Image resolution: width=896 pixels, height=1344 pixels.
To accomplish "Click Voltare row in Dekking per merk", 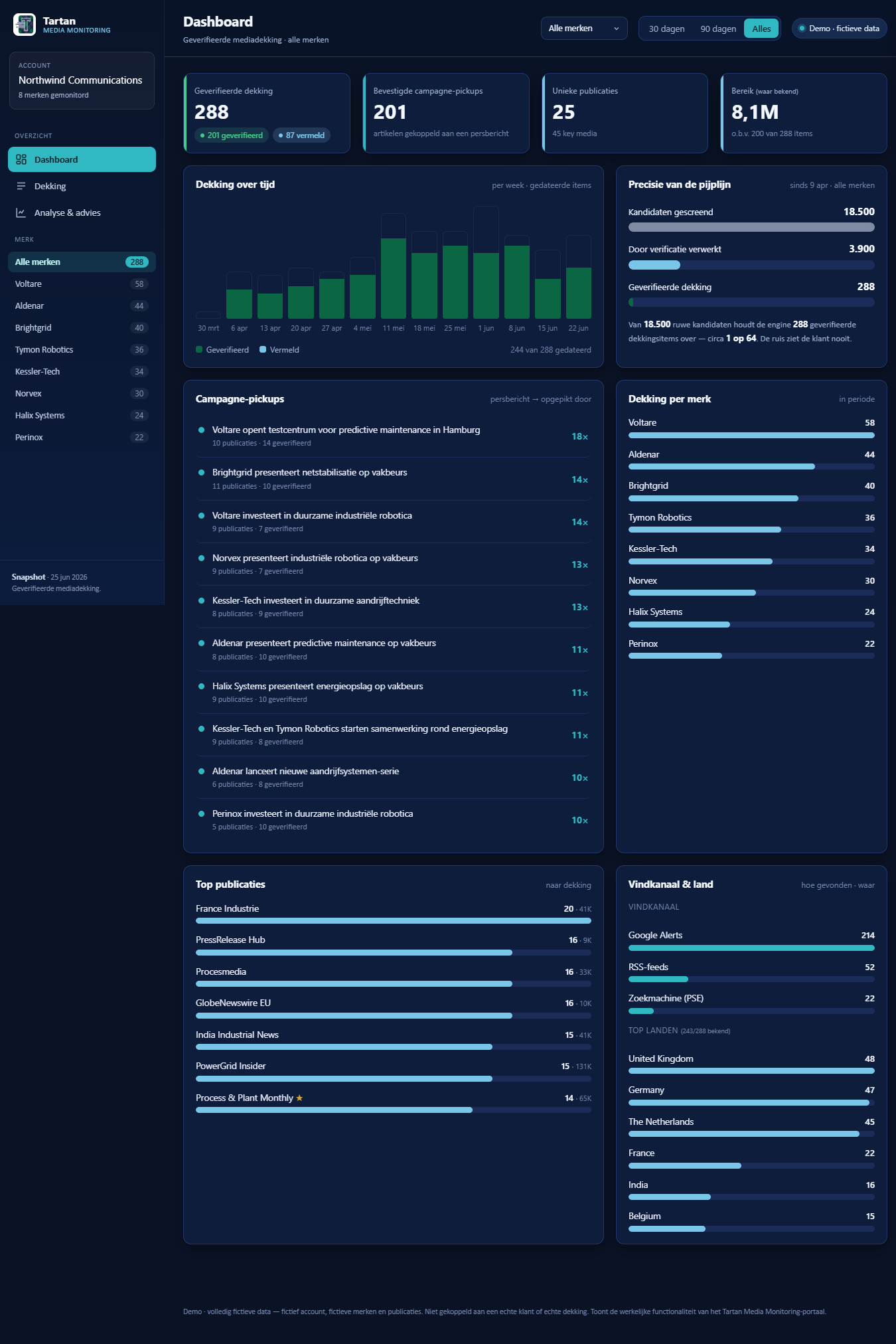I will coord(751,428).
